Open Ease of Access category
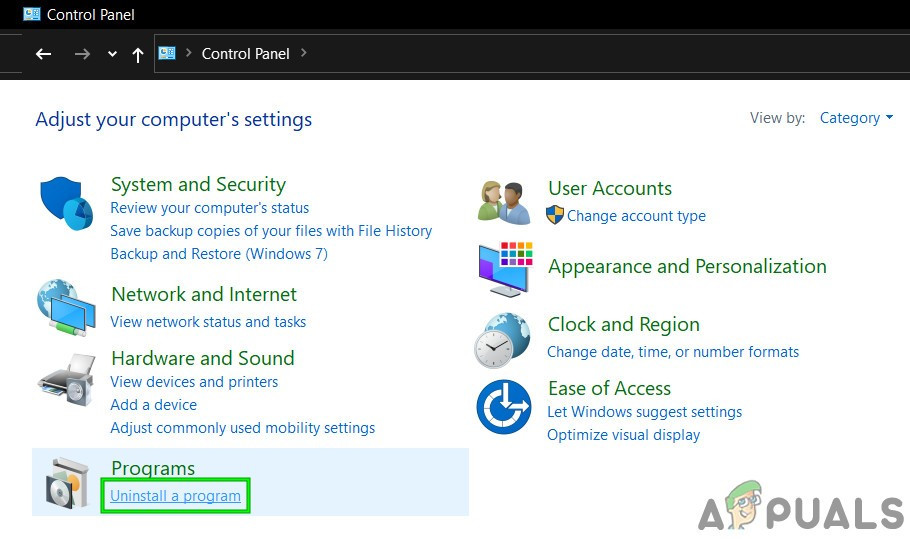Screen dimensions: 910x539 (x=609, y=389)
